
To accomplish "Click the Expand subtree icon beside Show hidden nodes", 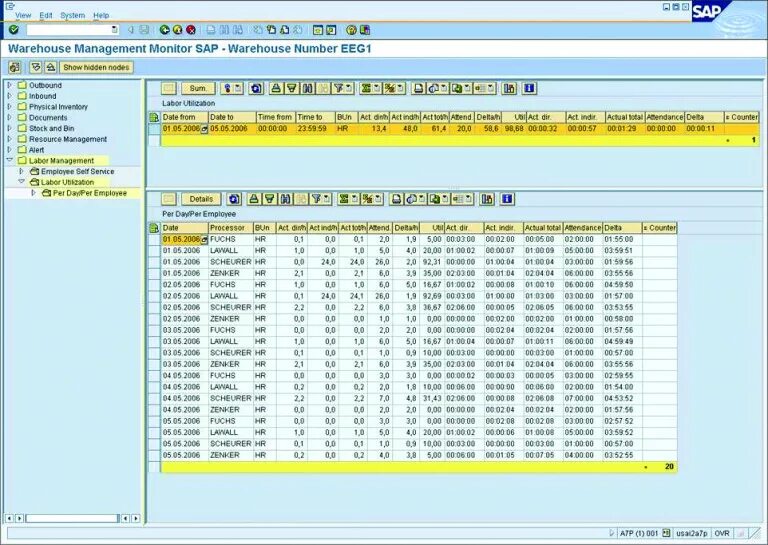I will coord(36,67).
